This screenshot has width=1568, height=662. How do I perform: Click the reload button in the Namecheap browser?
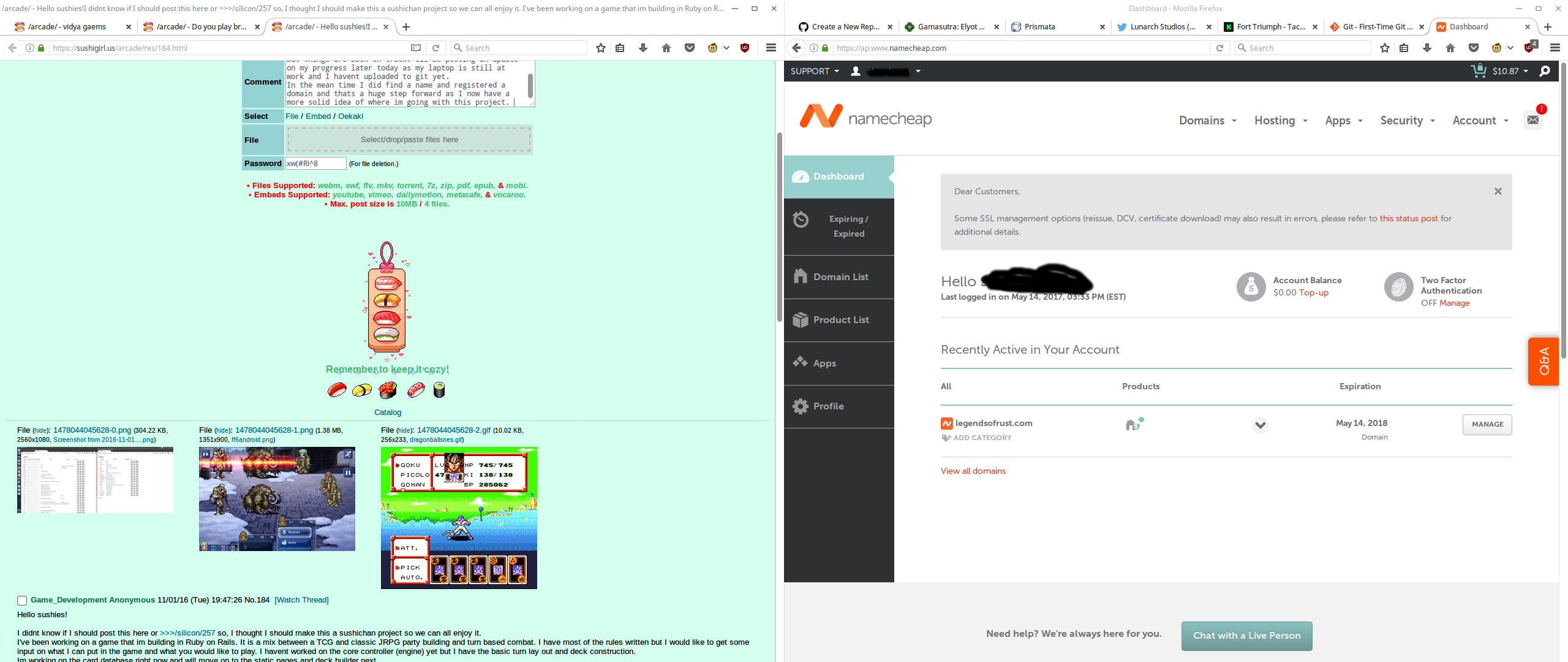[x=1219, y=48]
